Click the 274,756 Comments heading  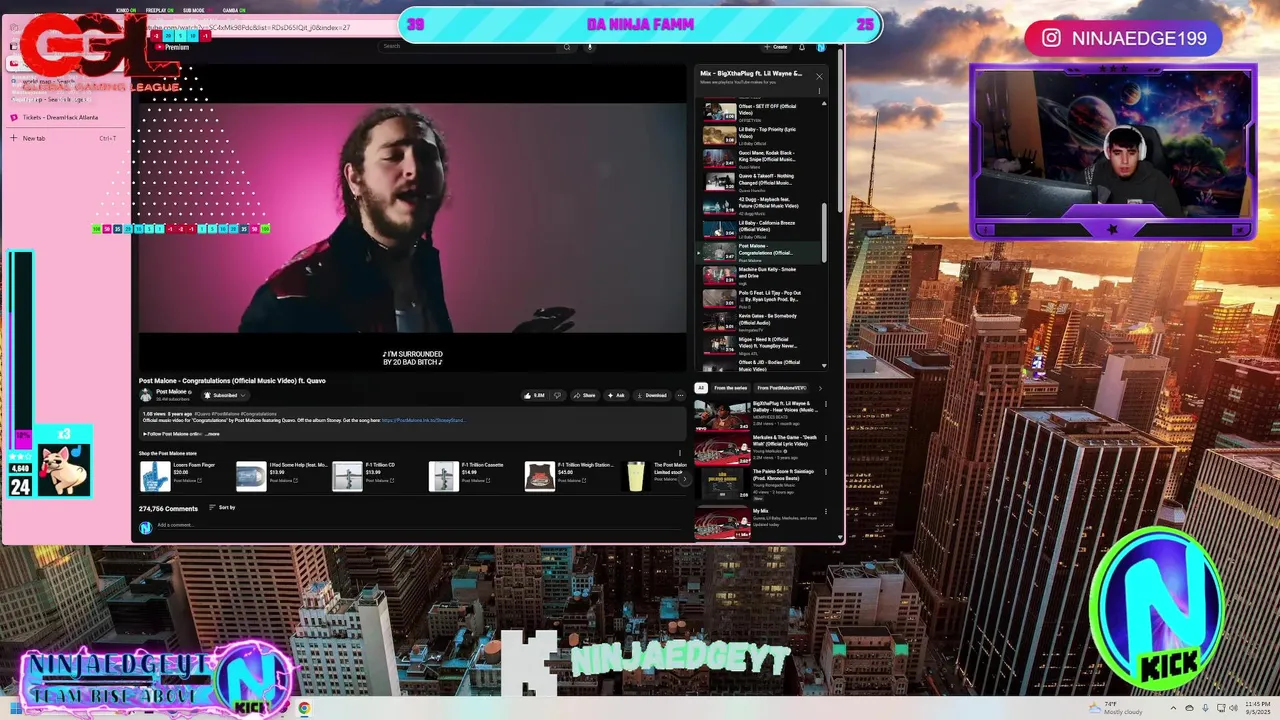(168, 508)
